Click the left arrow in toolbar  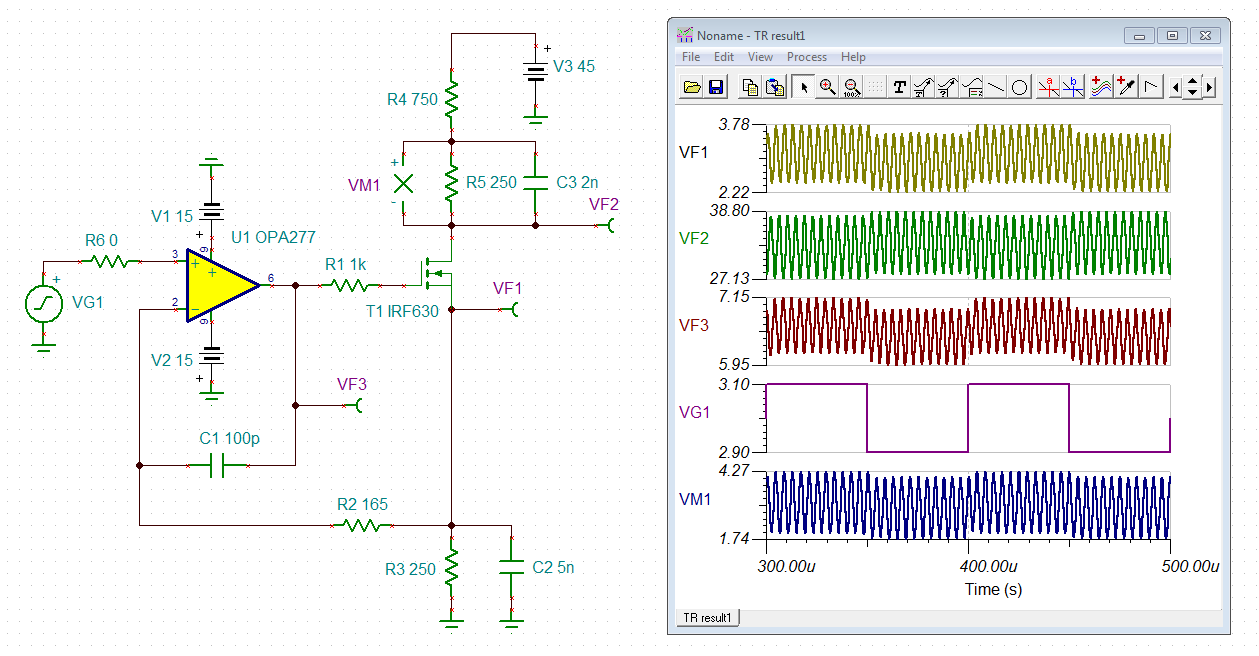tap(1177, 88)
